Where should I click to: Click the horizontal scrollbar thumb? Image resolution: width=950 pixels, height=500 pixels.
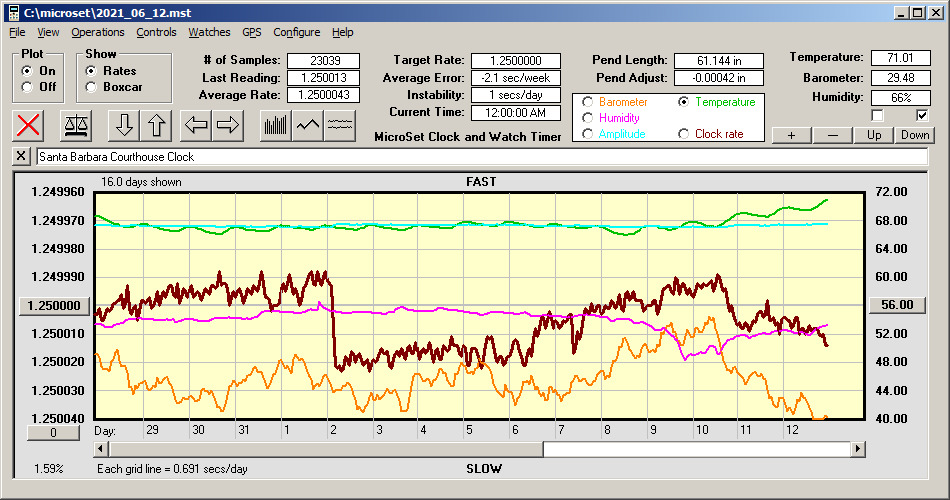pos(326,449)
